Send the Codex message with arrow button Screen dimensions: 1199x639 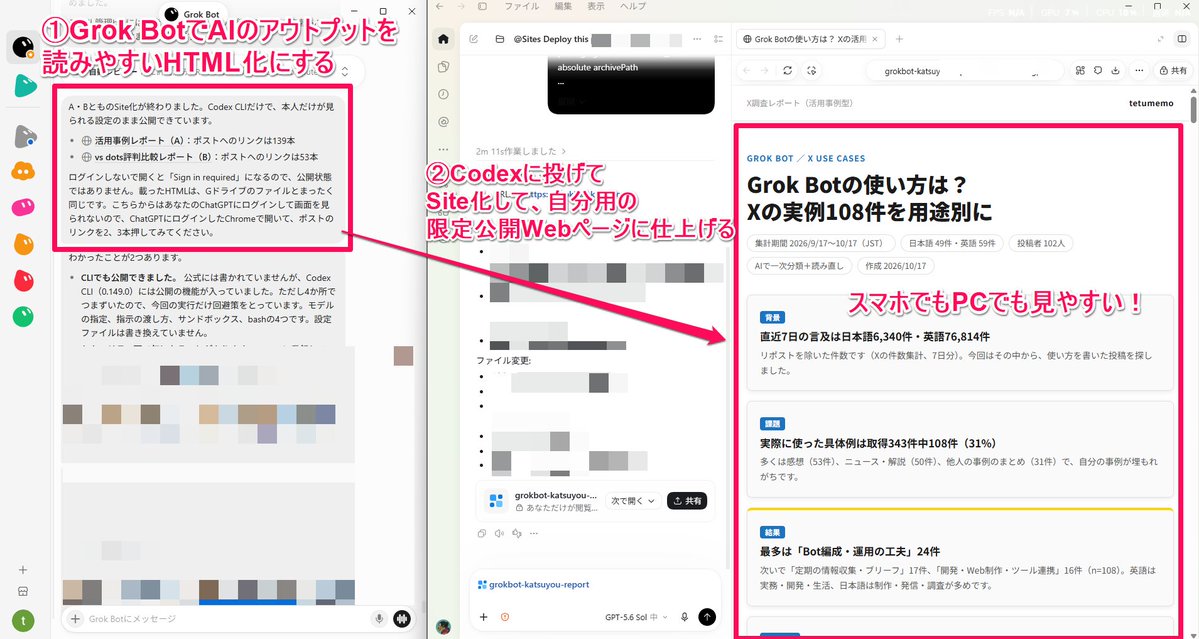(x=707, y=617)
